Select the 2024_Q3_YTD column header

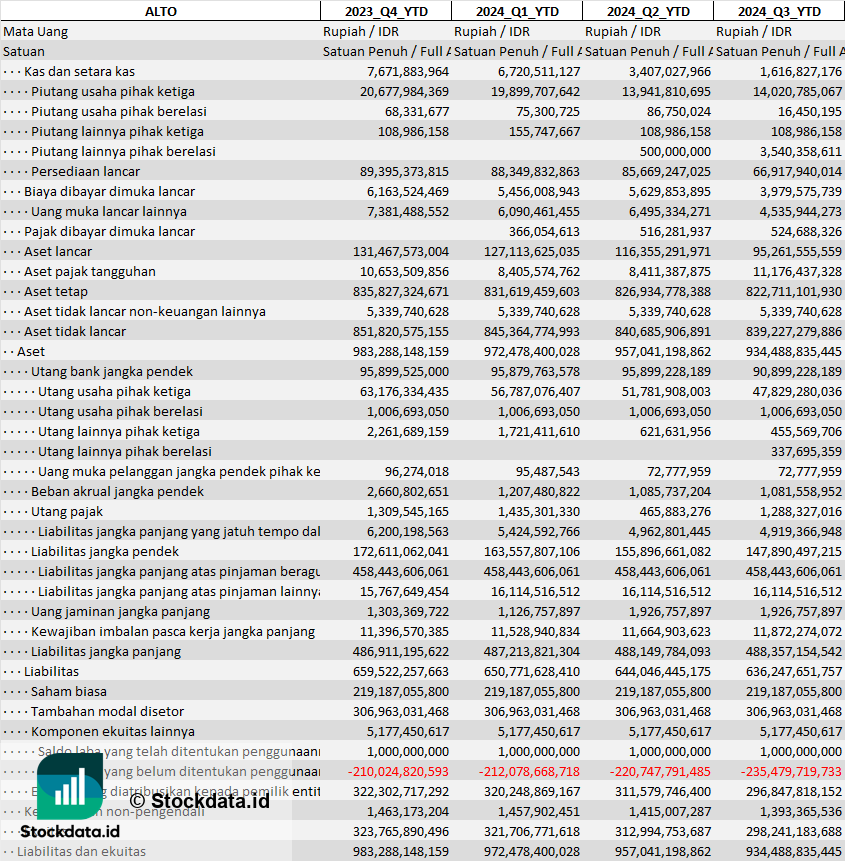coord(779,11)
